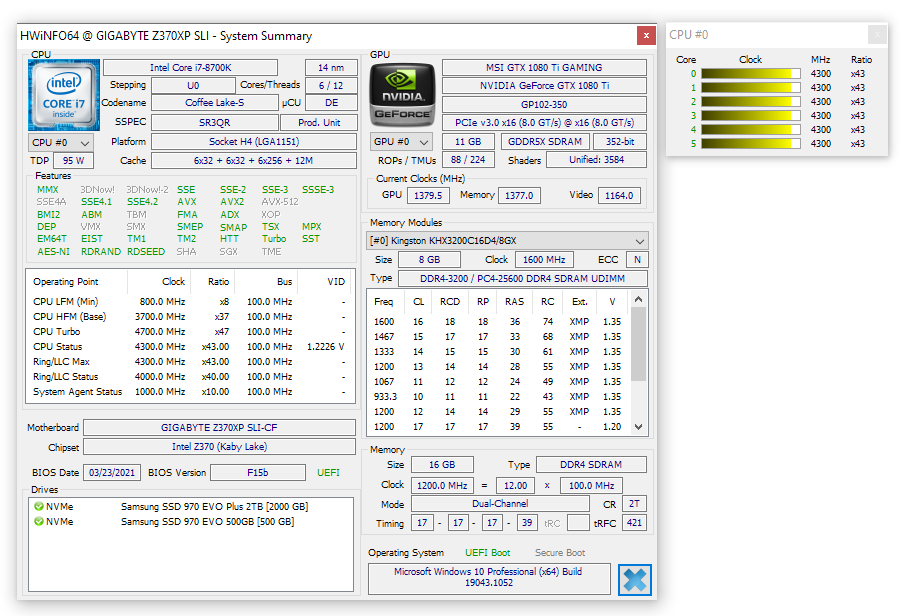Click the Dual-Channel mode field
905x616 pixels.
pyautogui.click(x=500, y=504)
